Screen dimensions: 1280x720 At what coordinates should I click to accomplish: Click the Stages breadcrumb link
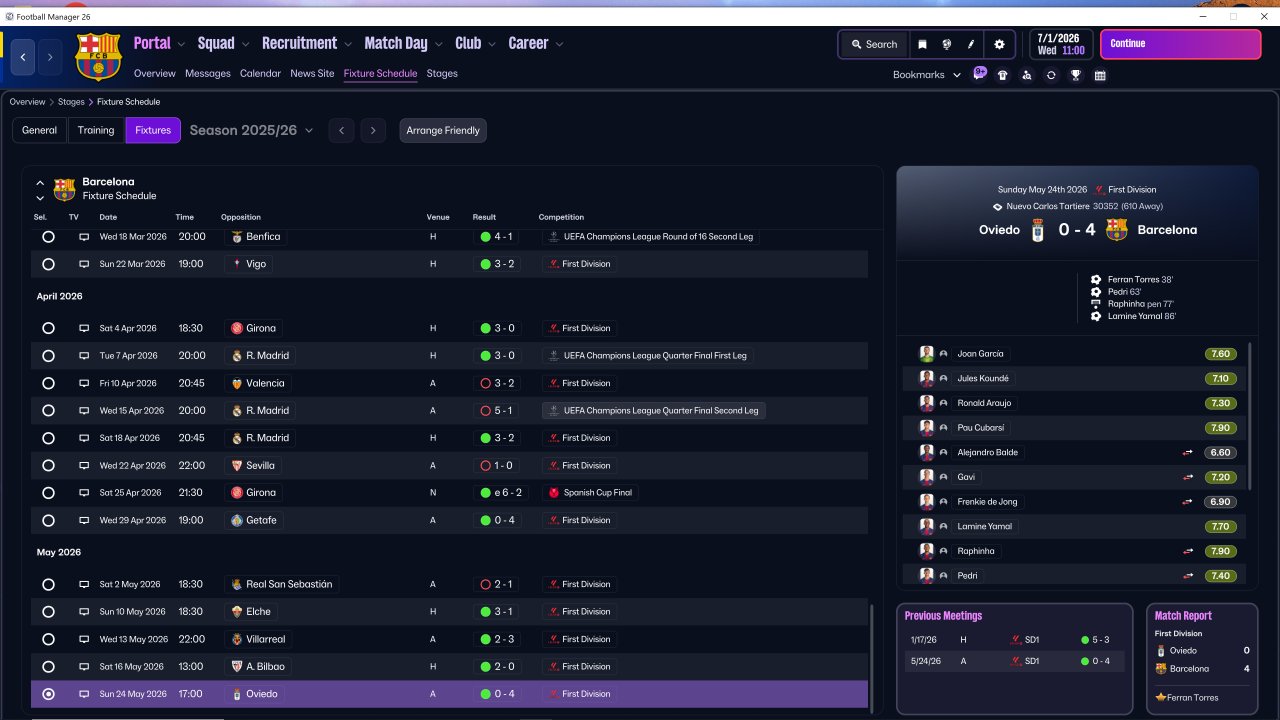71,102
